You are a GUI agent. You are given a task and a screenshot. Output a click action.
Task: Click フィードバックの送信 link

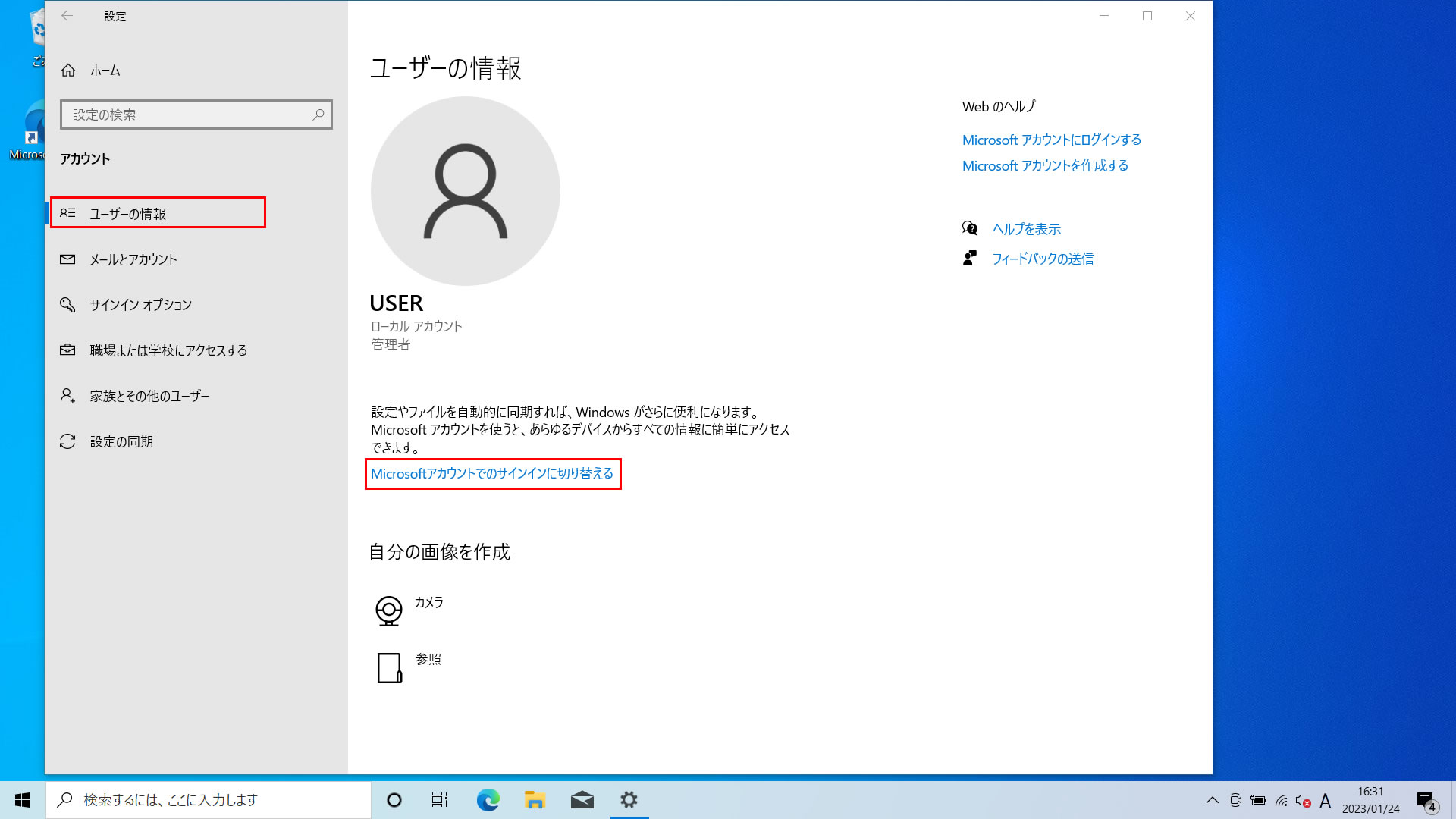1043,259
